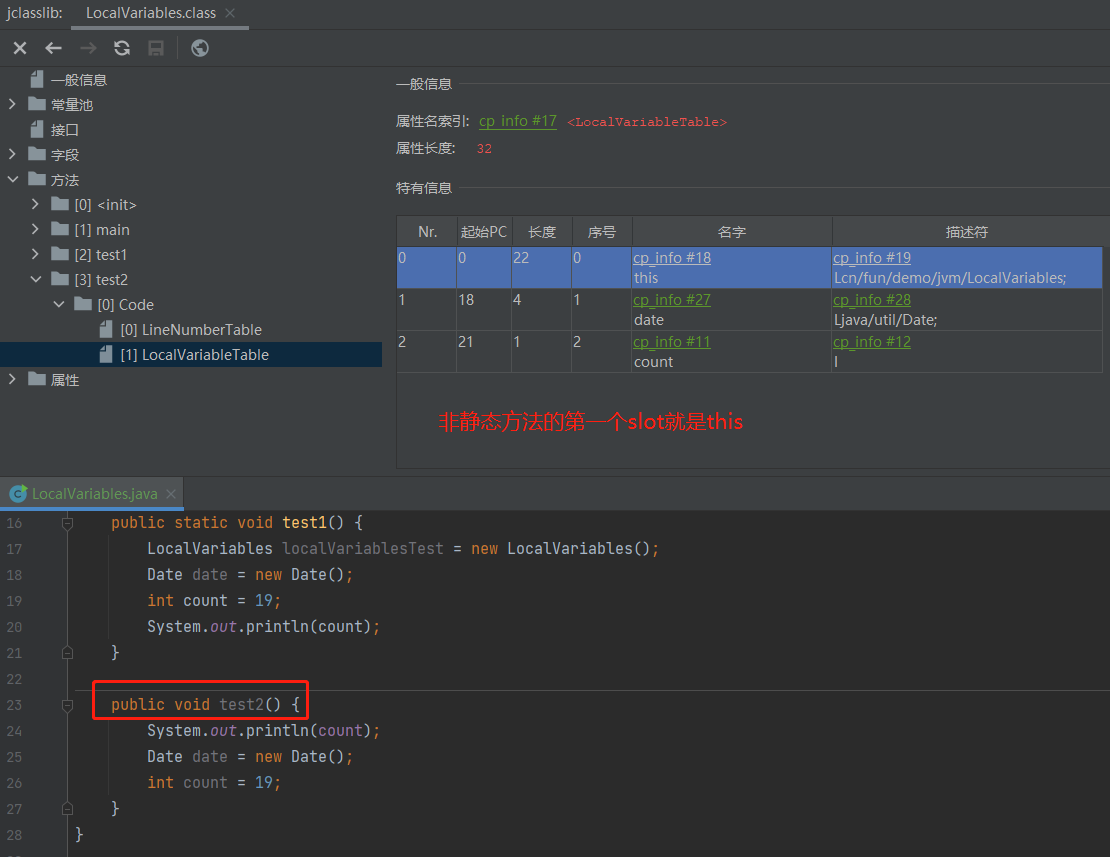Click the forward arrow toolbar icon
Screen dimensions: 1110x857
coord(88,48)
